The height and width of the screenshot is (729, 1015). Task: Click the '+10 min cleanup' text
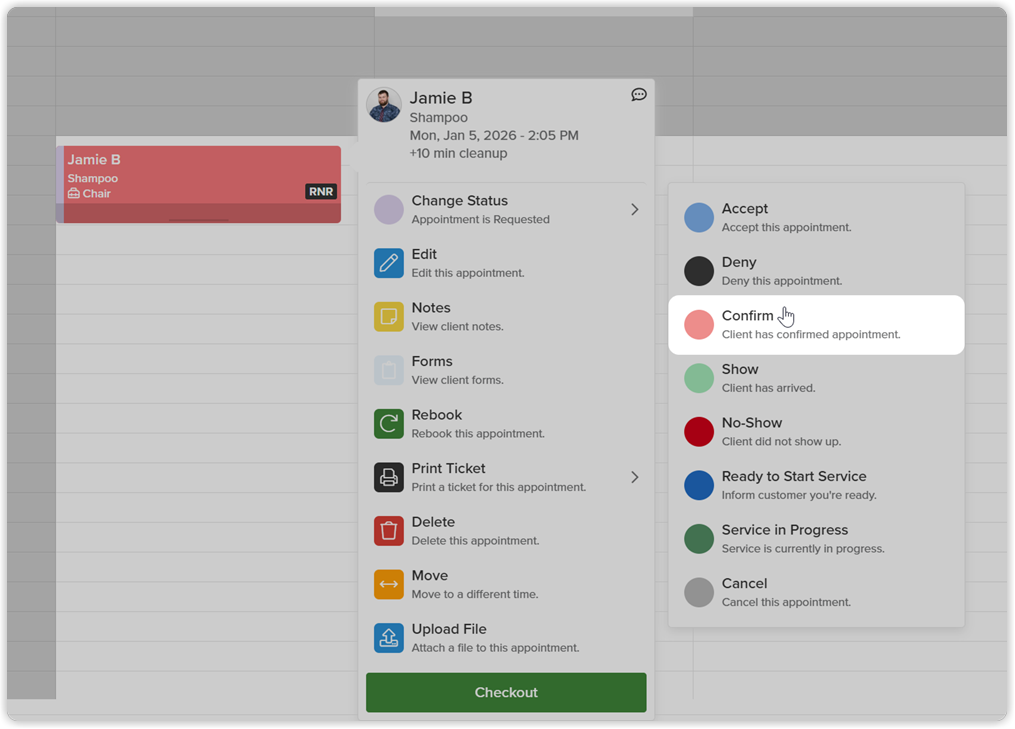458,153
